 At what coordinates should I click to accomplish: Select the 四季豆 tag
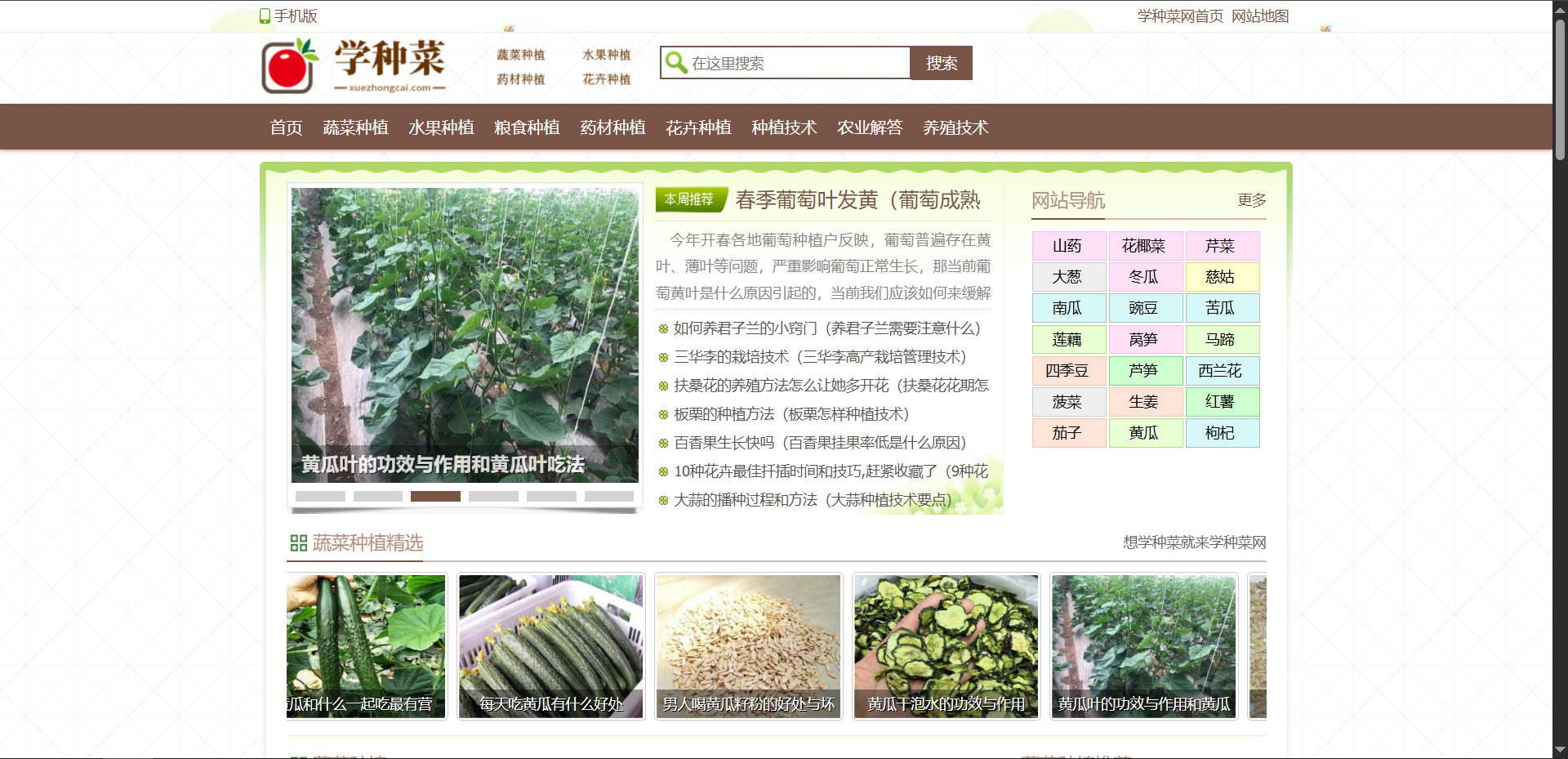click(x=1069, y=371)
